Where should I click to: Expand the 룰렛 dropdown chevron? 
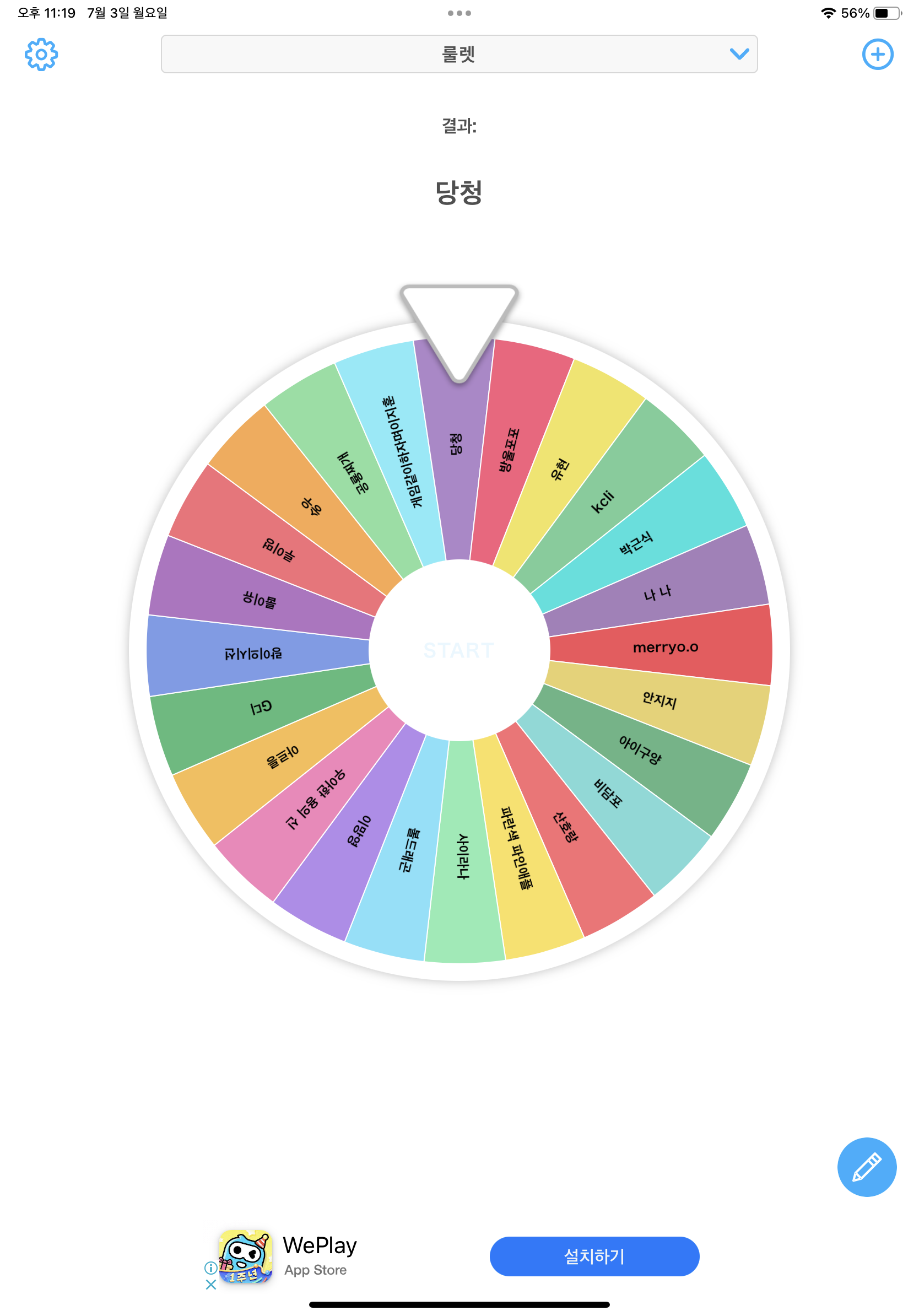[739, 55]
